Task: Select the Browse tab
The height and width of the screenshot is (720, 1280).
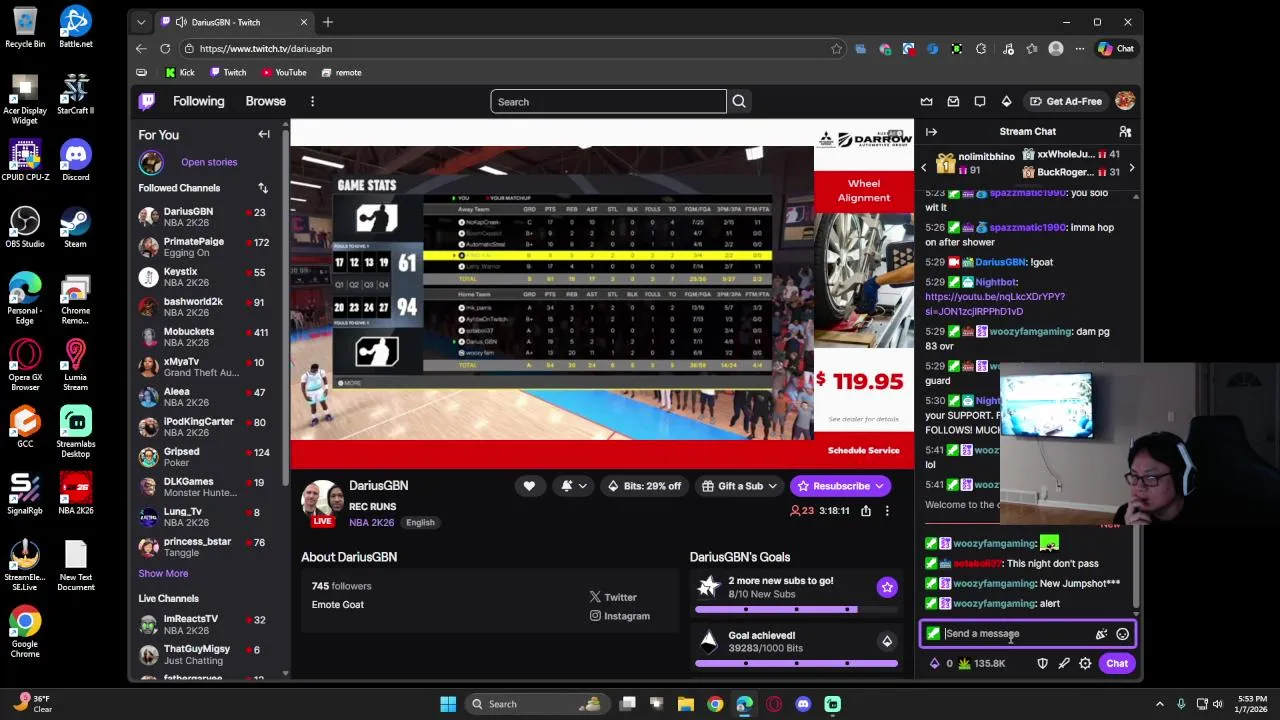Action: pyautogui.click(x=266, y=101)
